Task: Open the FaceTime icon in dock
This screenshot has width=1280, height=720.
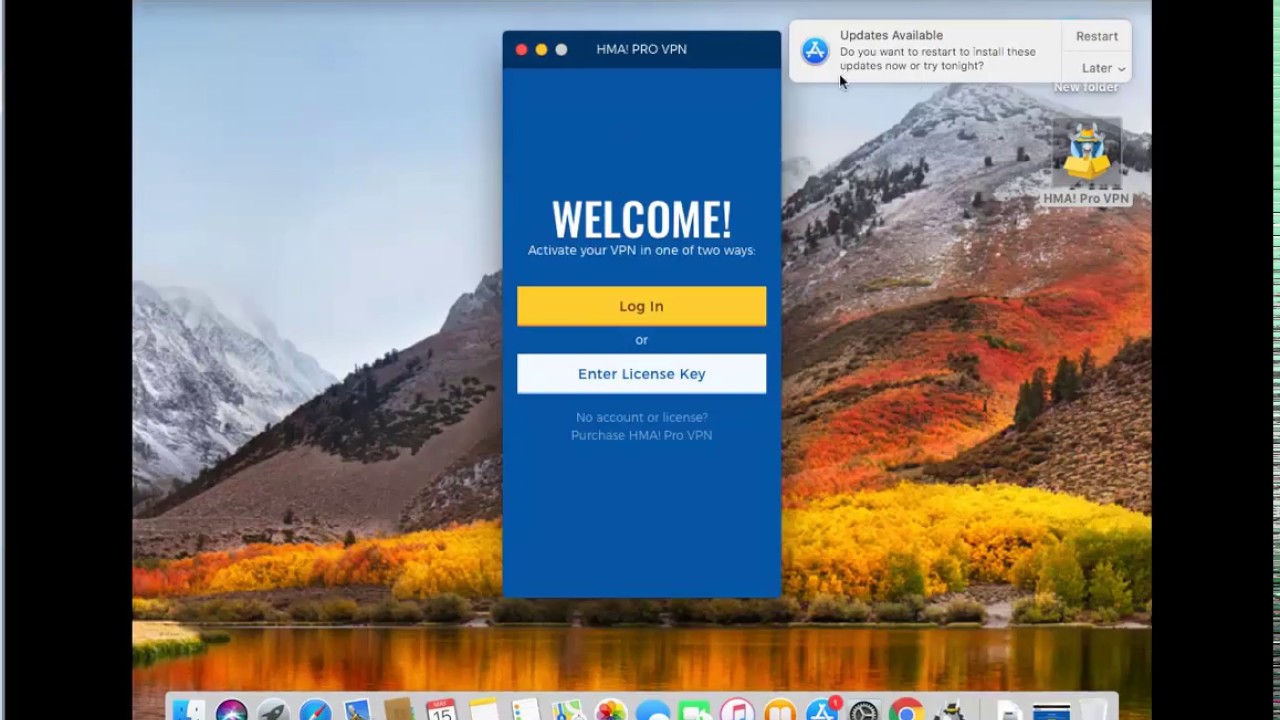Action: coord(695,709)
